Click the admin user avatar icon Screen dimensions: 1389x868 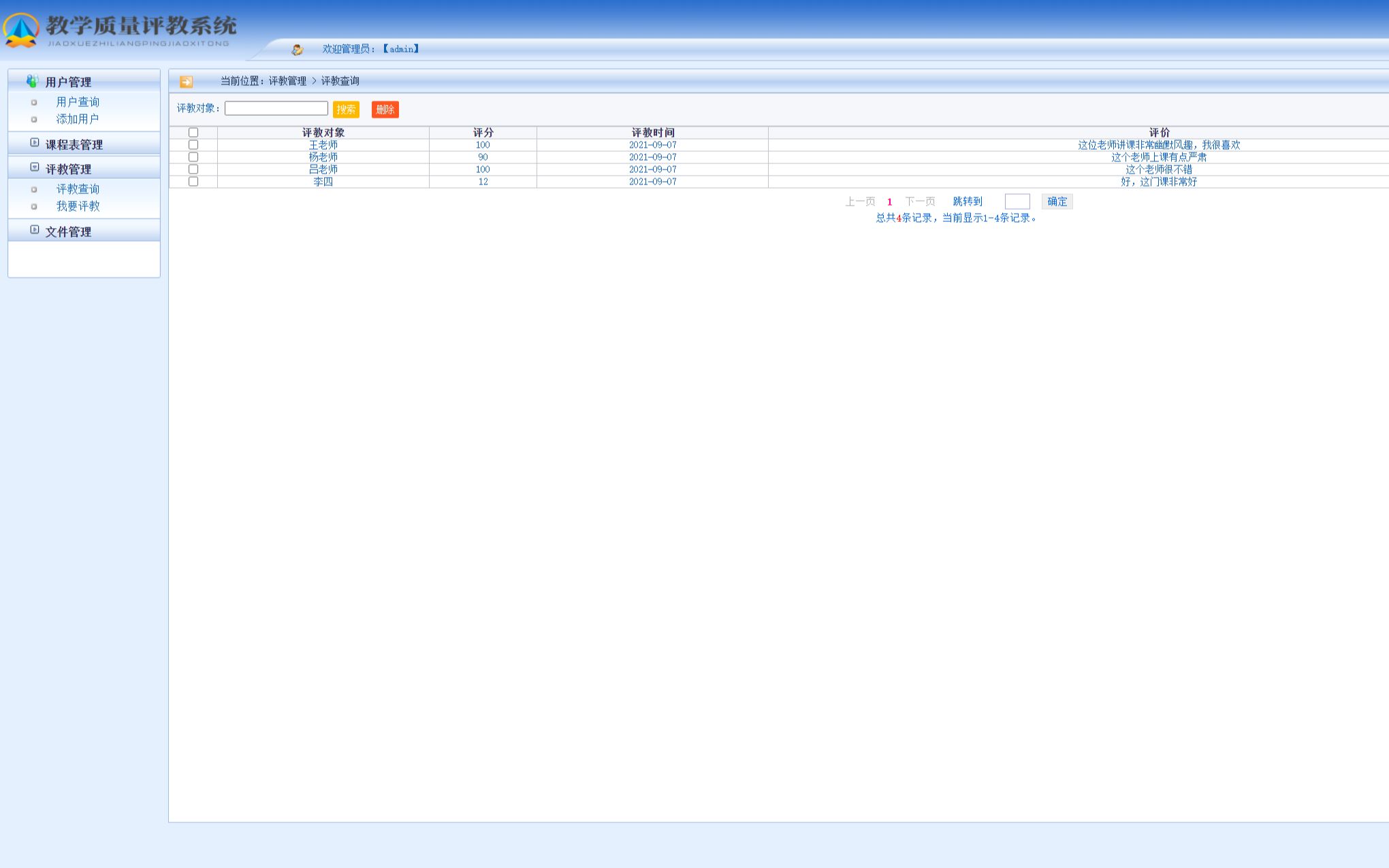click(x=297, y=50)
